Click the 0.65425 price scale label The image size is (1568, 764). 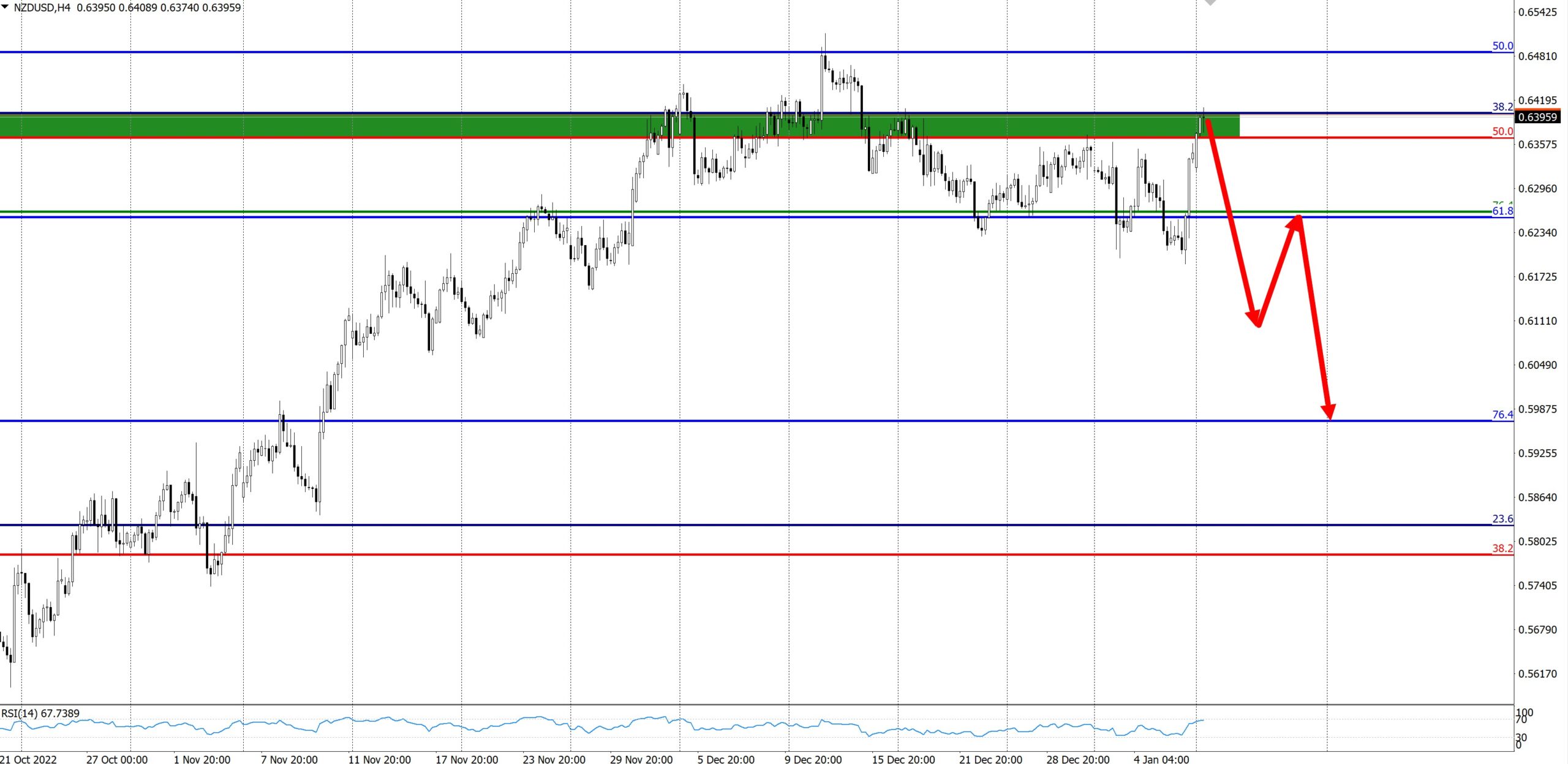[x=1537, y=12]
